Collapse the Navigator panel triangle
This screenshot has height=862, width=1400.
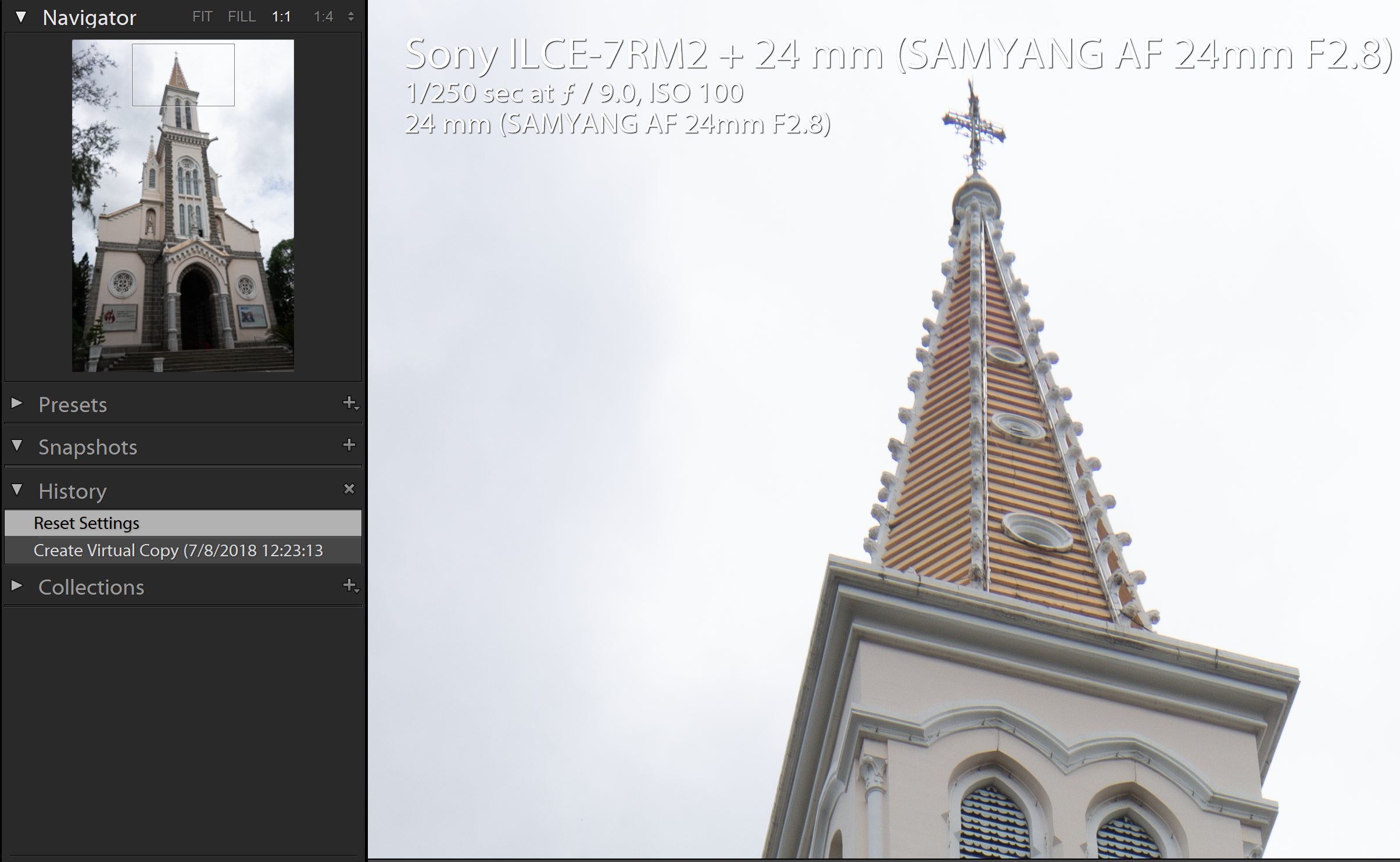(21, 17)
